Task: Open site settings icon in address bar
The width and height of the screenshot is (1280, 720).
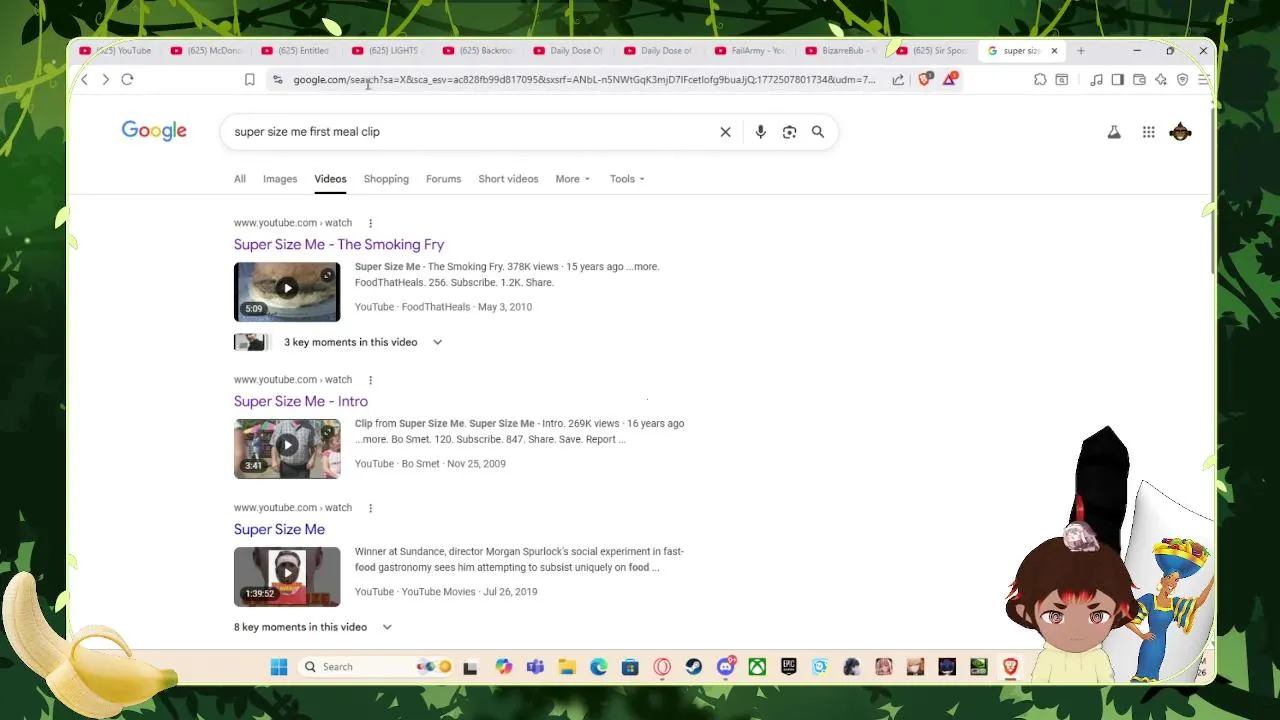Action: point(278,80)
